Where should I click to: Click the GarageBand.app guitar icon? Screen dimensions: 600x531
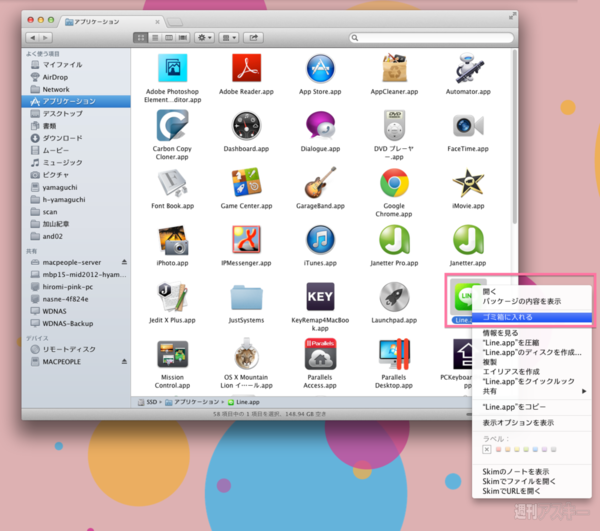click(320, 182)
